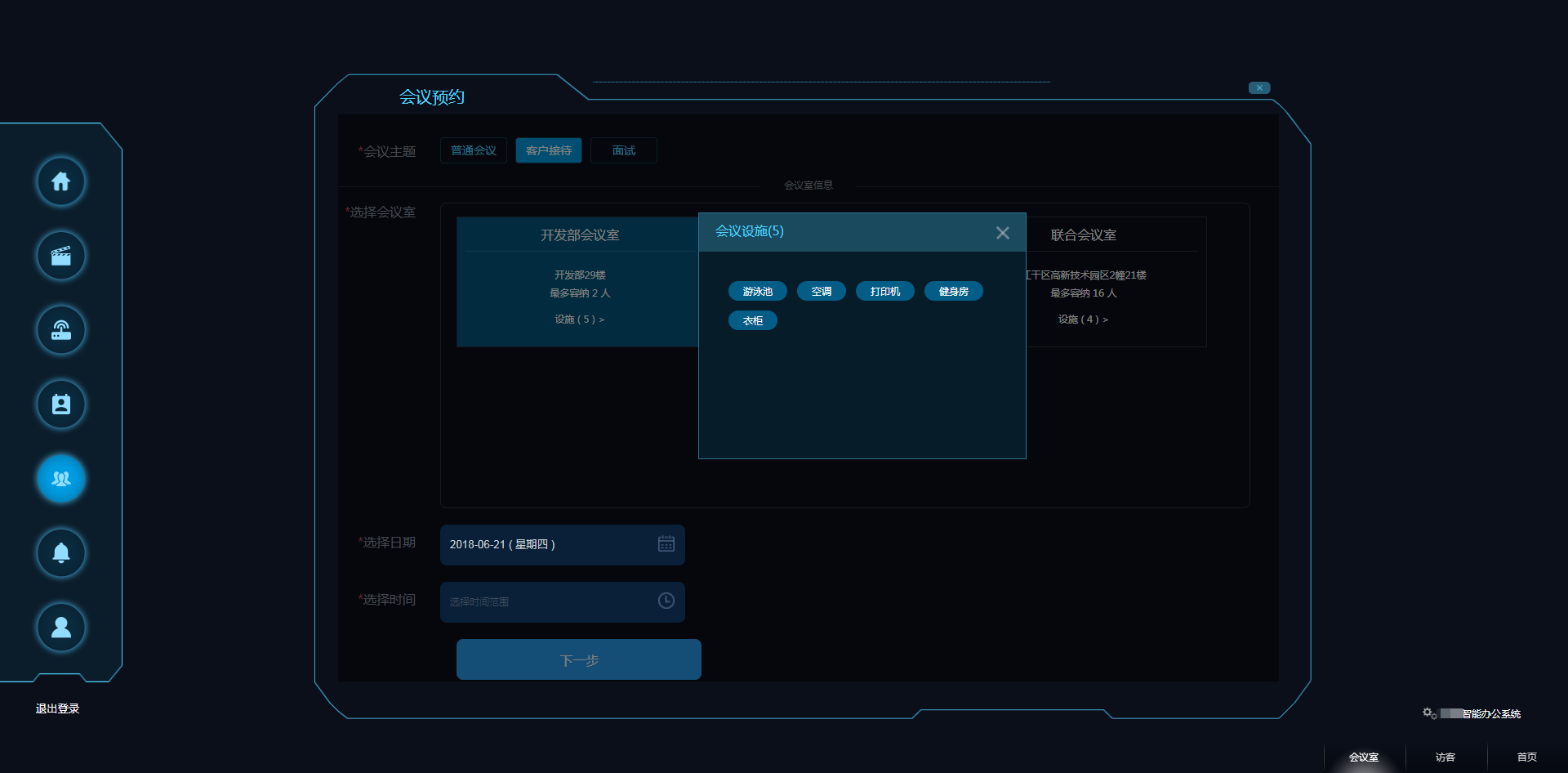Select 客户接待 meeting theme
1568x773 pixels.
[549, 150]
